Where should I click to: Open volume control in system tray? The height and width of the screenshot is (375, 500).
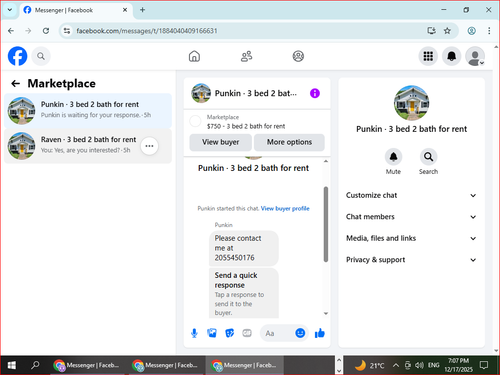419,365
